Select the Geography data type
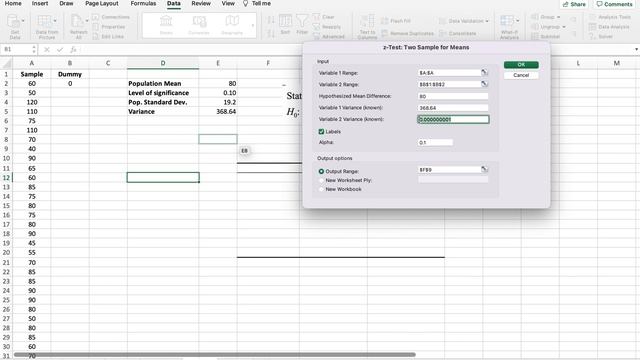Screen dimensions: 640x360 tap(232, 25)
